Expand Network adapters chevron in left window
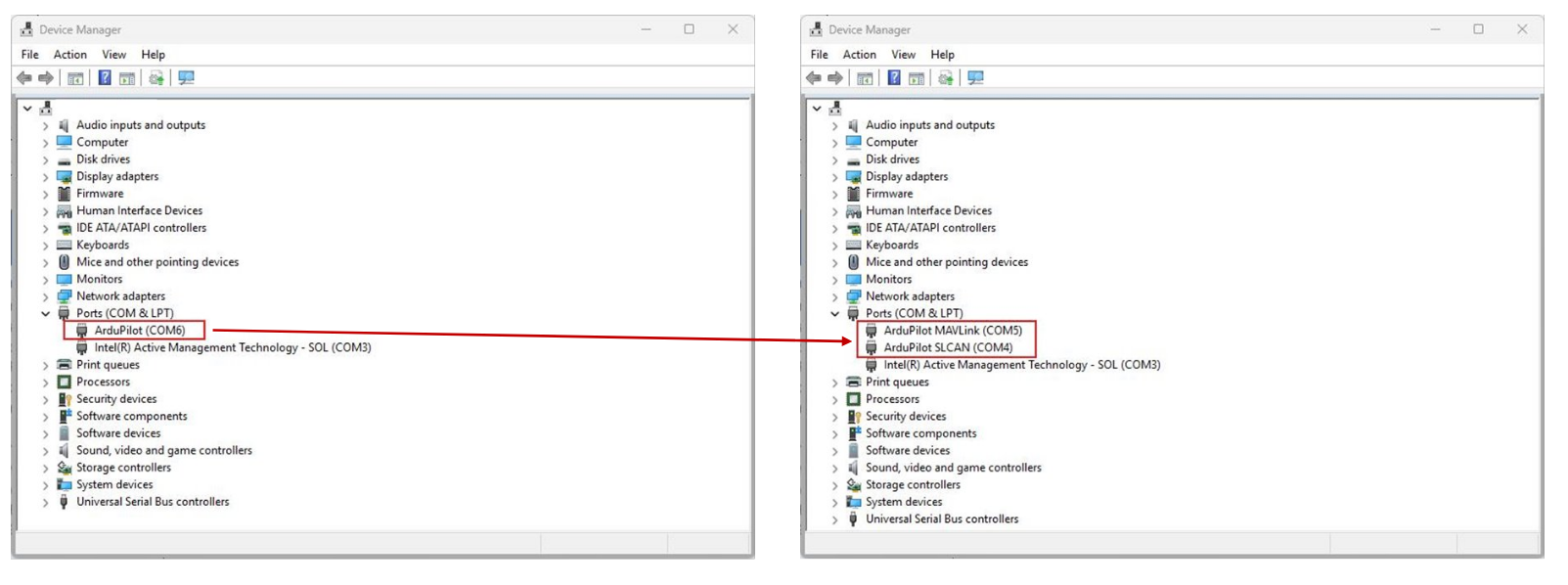 coord(45,296)
